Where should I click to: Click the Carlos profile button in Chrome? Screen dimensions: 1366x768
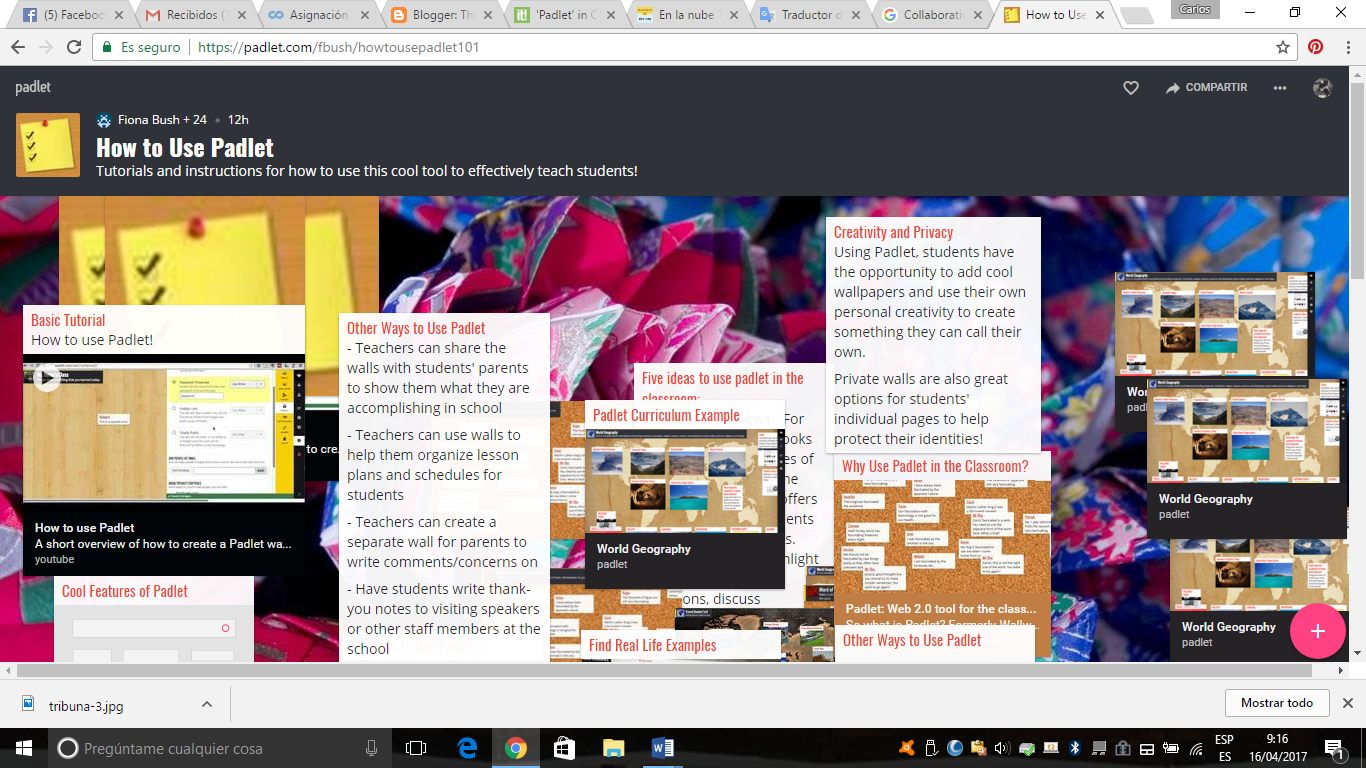click(x=1194, y=9)
